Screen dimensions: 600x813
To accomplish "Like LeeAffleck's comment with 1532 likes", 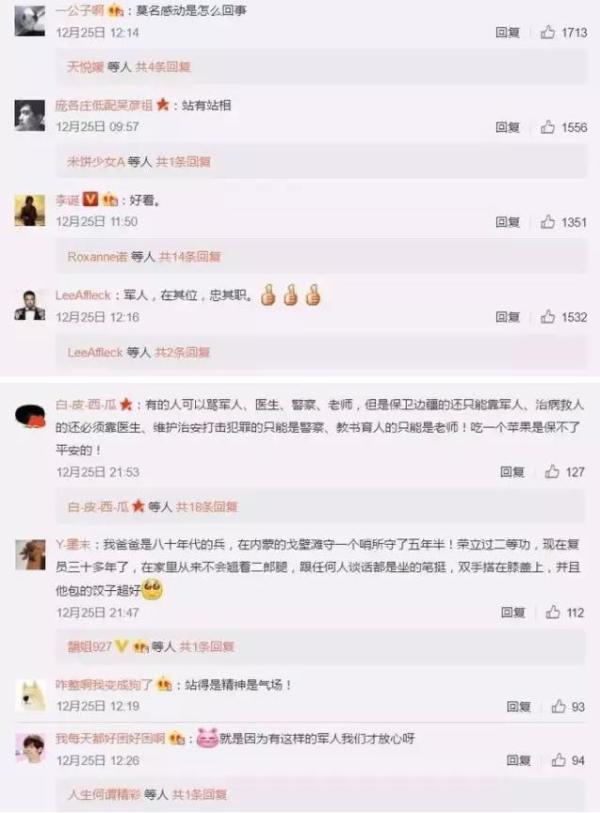I will [548, 317].
